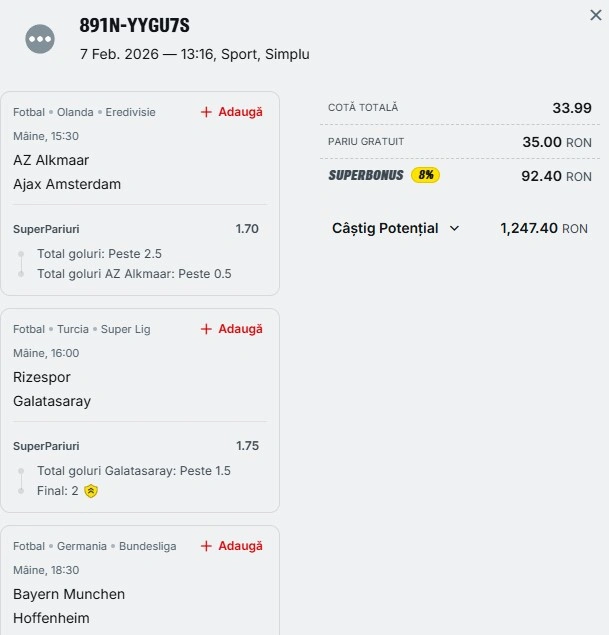
Task: Expand the Câștig Potențial chevron
Action: click(x=454, y=228)
